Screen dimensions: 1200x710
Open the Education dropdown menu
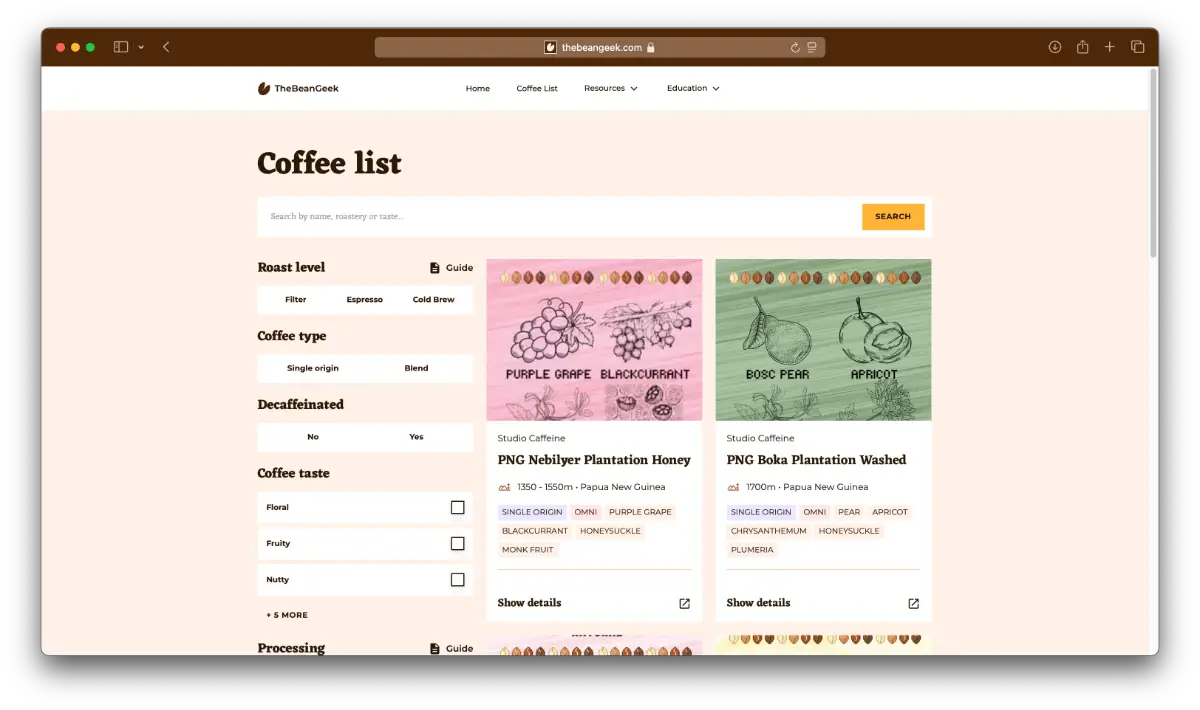693,88
